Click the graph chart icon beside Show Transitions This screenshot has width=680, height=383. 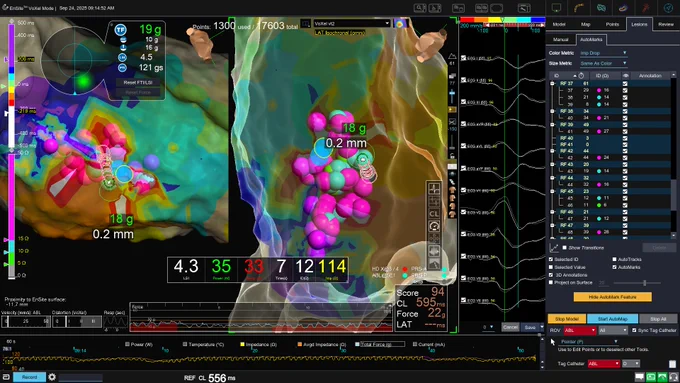tap(554, 248)
